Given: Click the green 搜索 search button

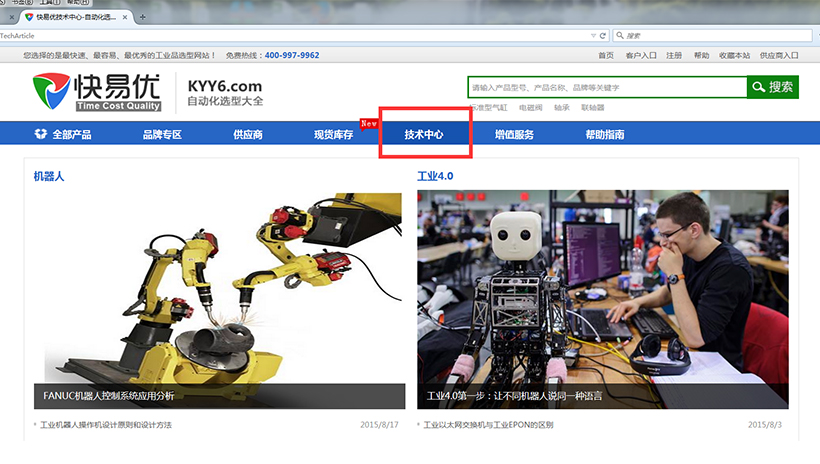Looking at the screenshot, I should tap(772, 87).
